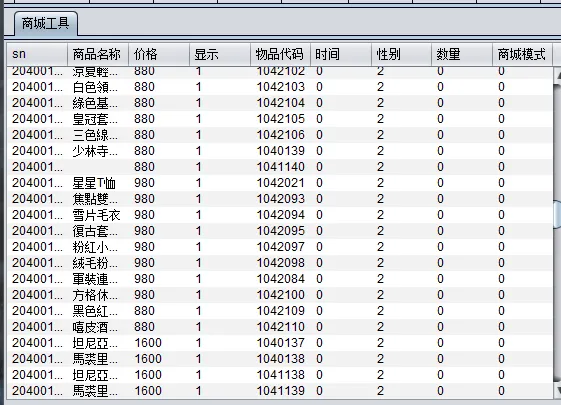Sort by the 性别 column header
Viewport: 561px width, 405px height.
[x=401, y=54]
